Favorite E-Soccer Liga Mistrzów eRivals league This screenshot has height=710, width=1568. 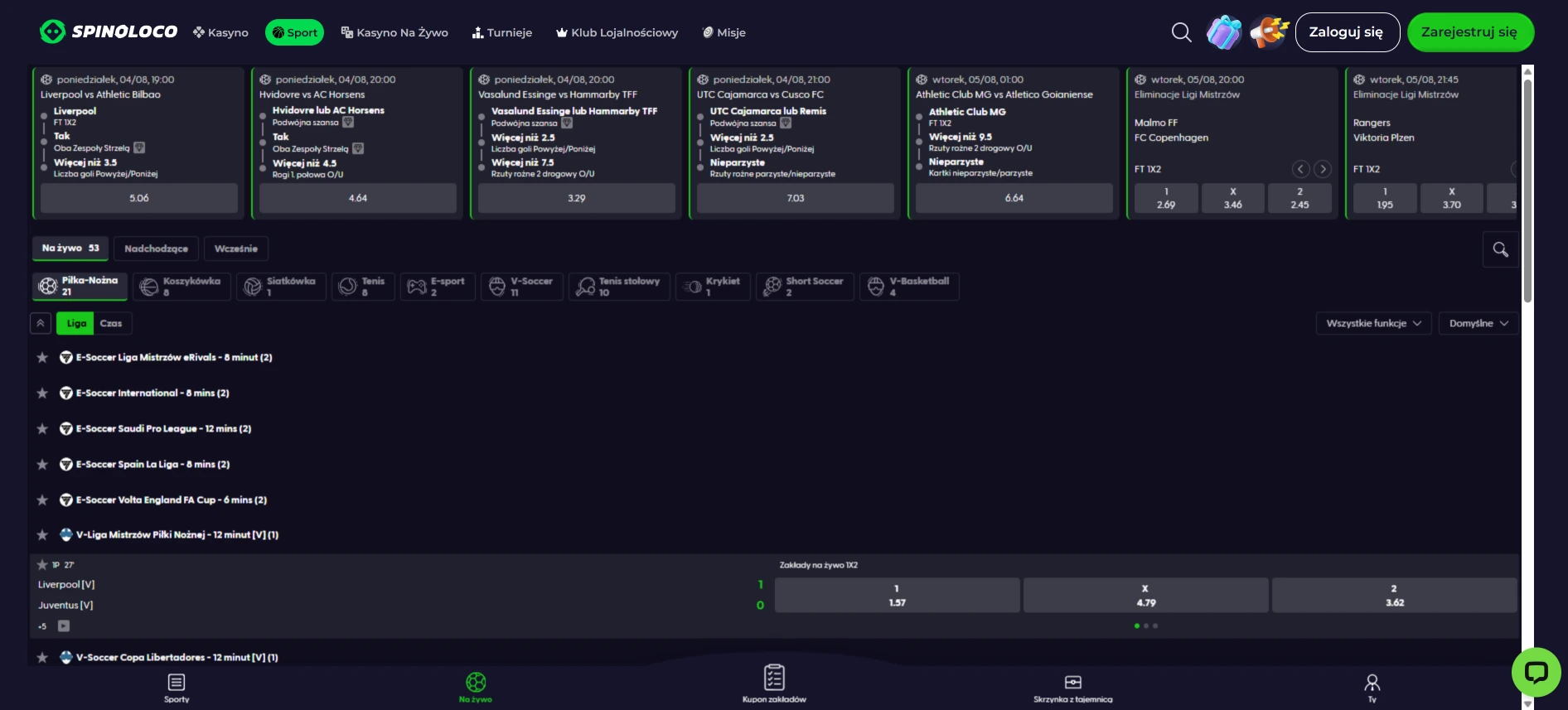pyautogui.click(x=42, y=357)
